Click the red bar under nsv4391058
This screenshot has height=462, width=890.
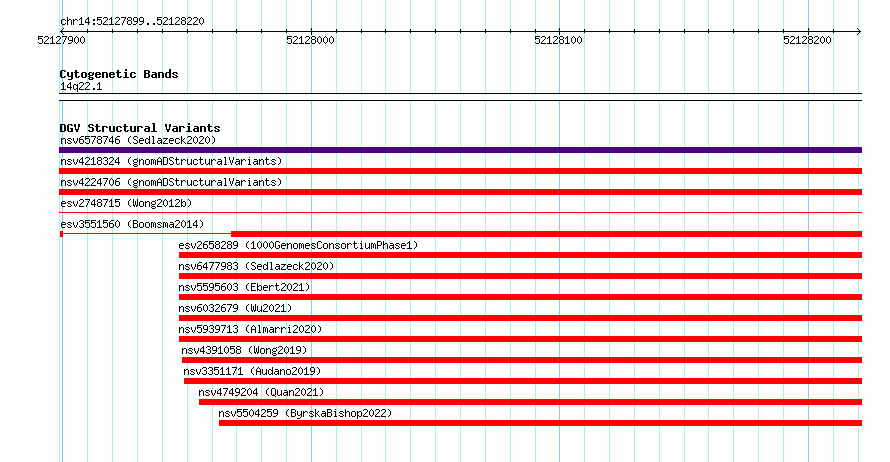pyautogui.click(x=522, y=360)
